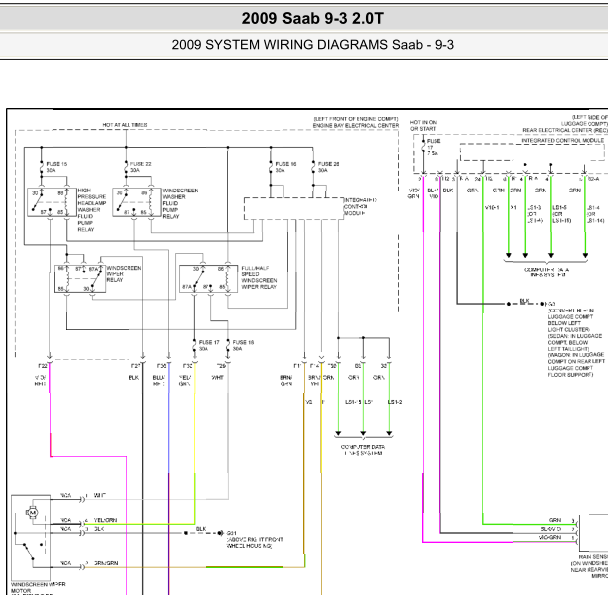Click the engine bay integrated control module box

[x=294, y=209]
